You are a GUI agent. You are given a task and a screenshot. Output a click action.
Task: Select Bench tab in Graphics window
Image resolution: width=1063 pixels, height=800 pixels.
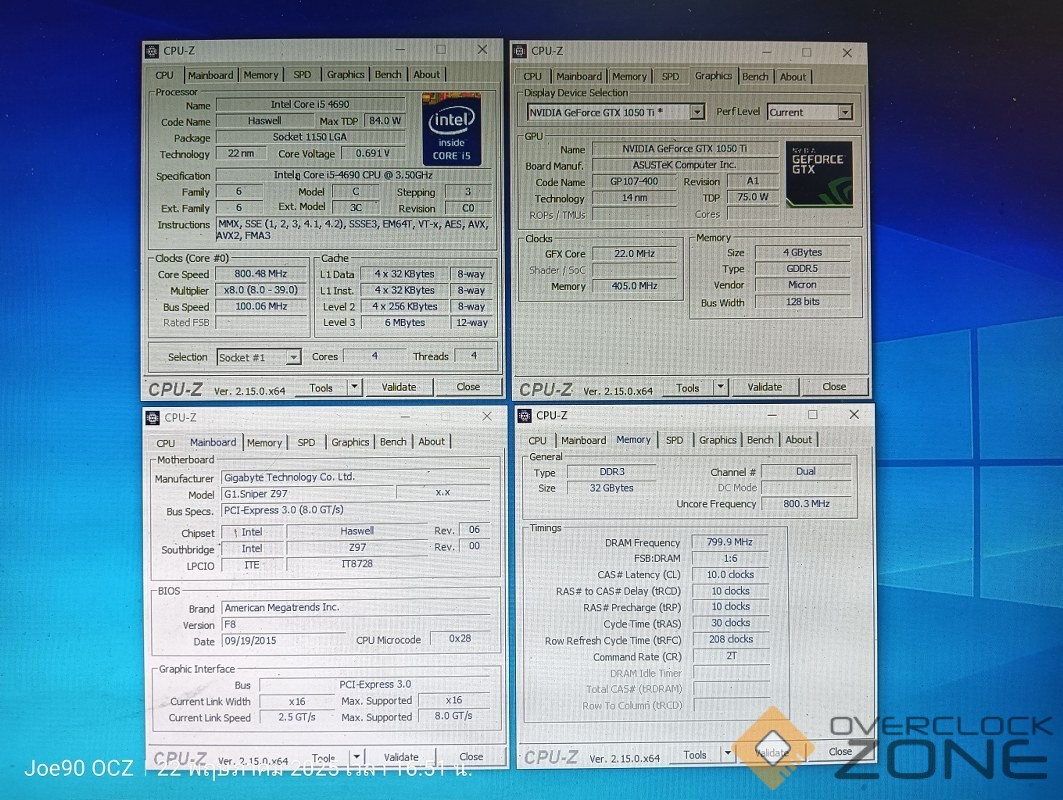coord(755,77)
